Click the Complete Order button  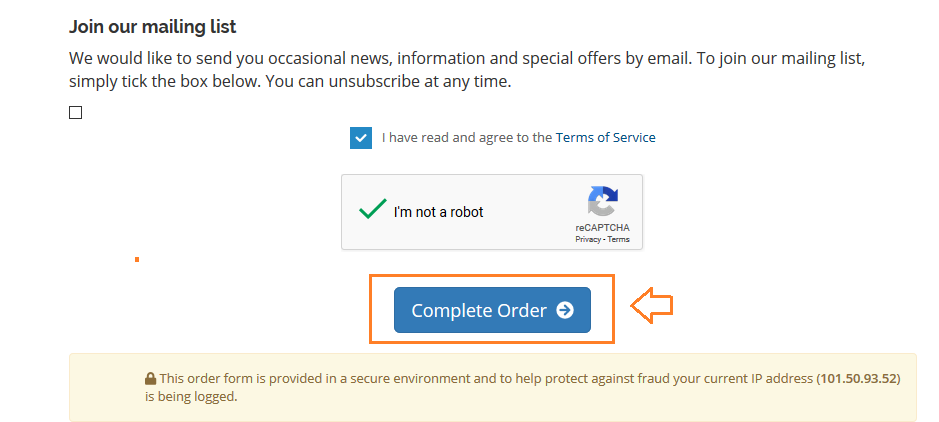click(492, 310)
